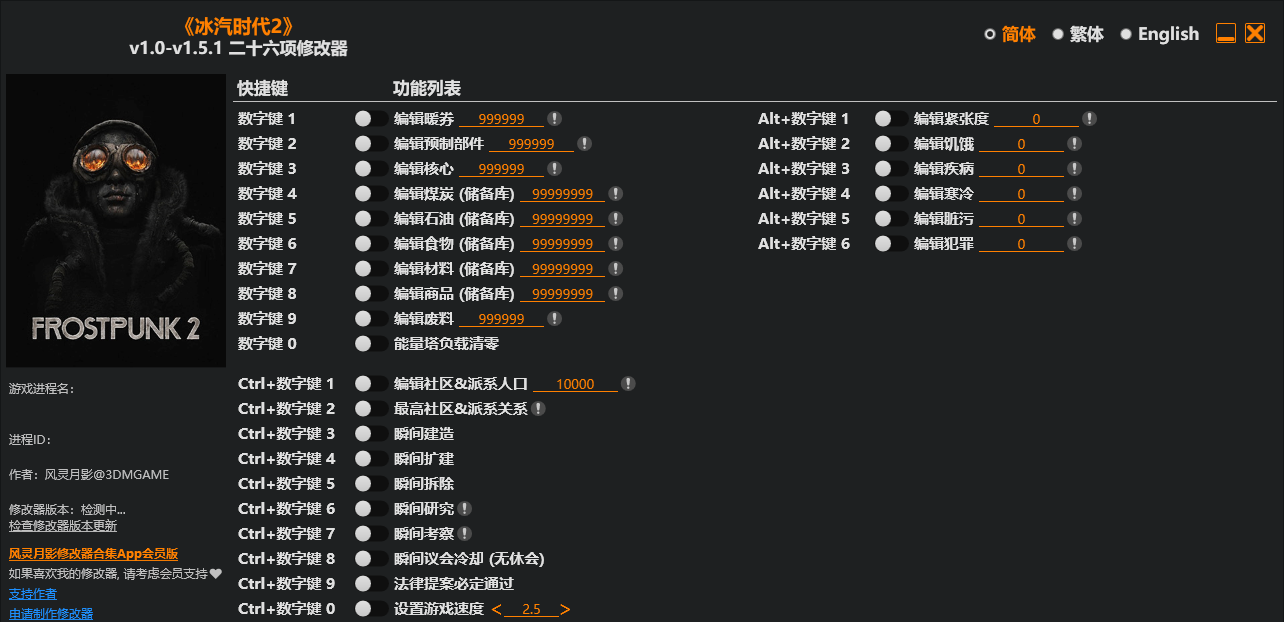Increase game speed with right arrow
The image size is (1284, 622).
pos(565,610)
